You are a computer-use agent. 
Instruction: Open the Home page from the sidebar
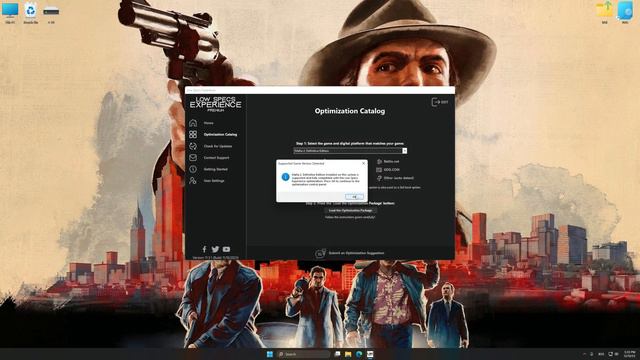(193, 123)
